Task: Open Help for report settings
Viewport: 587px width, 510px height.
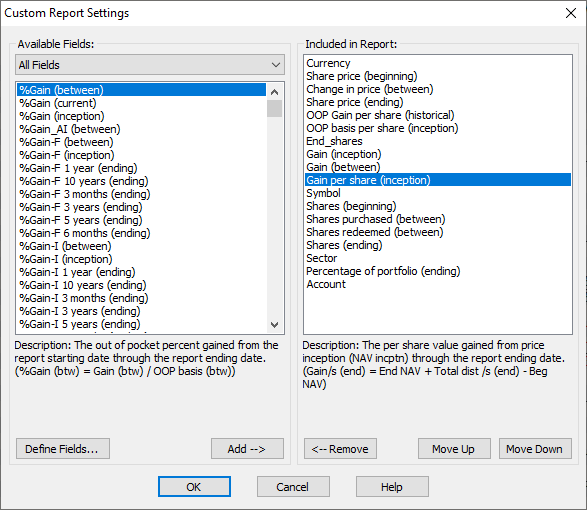Action: tap(392, 487)
